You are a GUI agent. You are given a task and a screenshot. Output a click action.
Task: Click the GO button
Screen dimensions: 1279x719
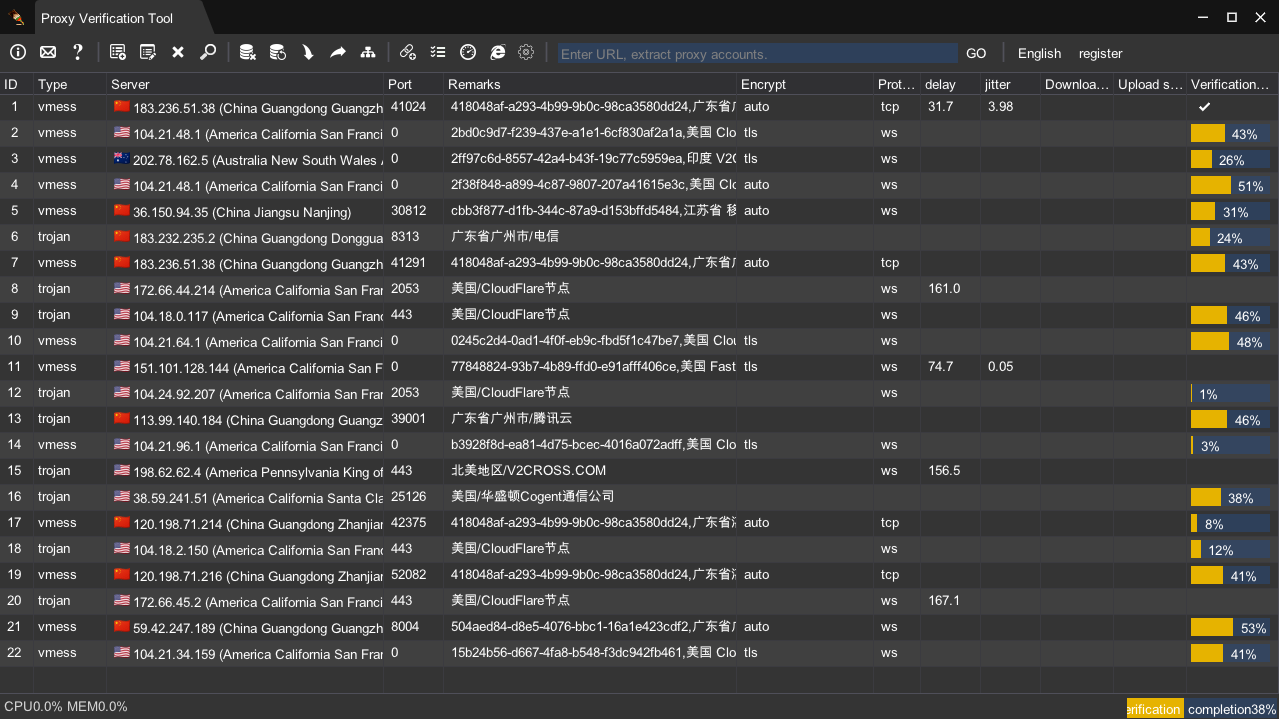click(976, 53)
